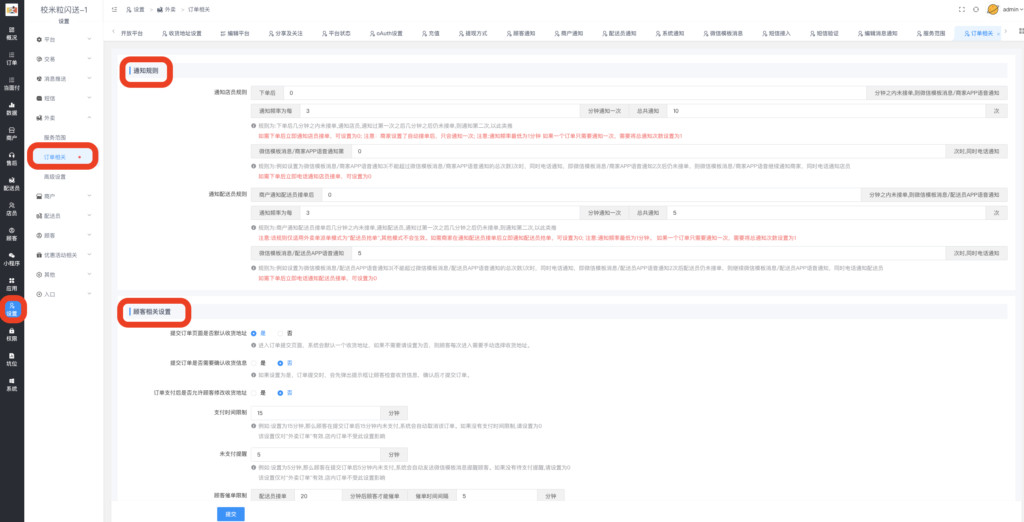Go to 配送员 in the dark sidebar

click(11, 183)
